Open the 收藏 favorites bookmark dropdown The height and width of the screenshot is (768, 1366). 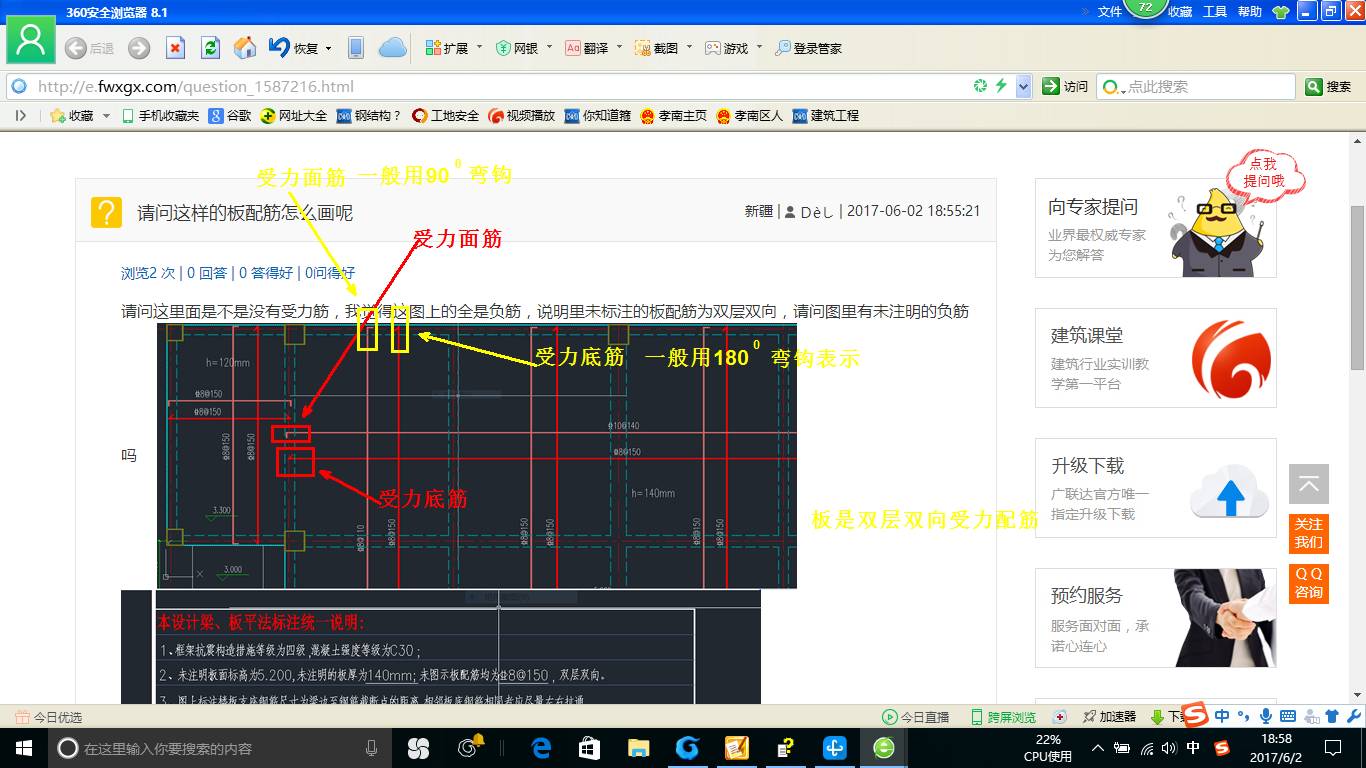[x=80, y=116]
